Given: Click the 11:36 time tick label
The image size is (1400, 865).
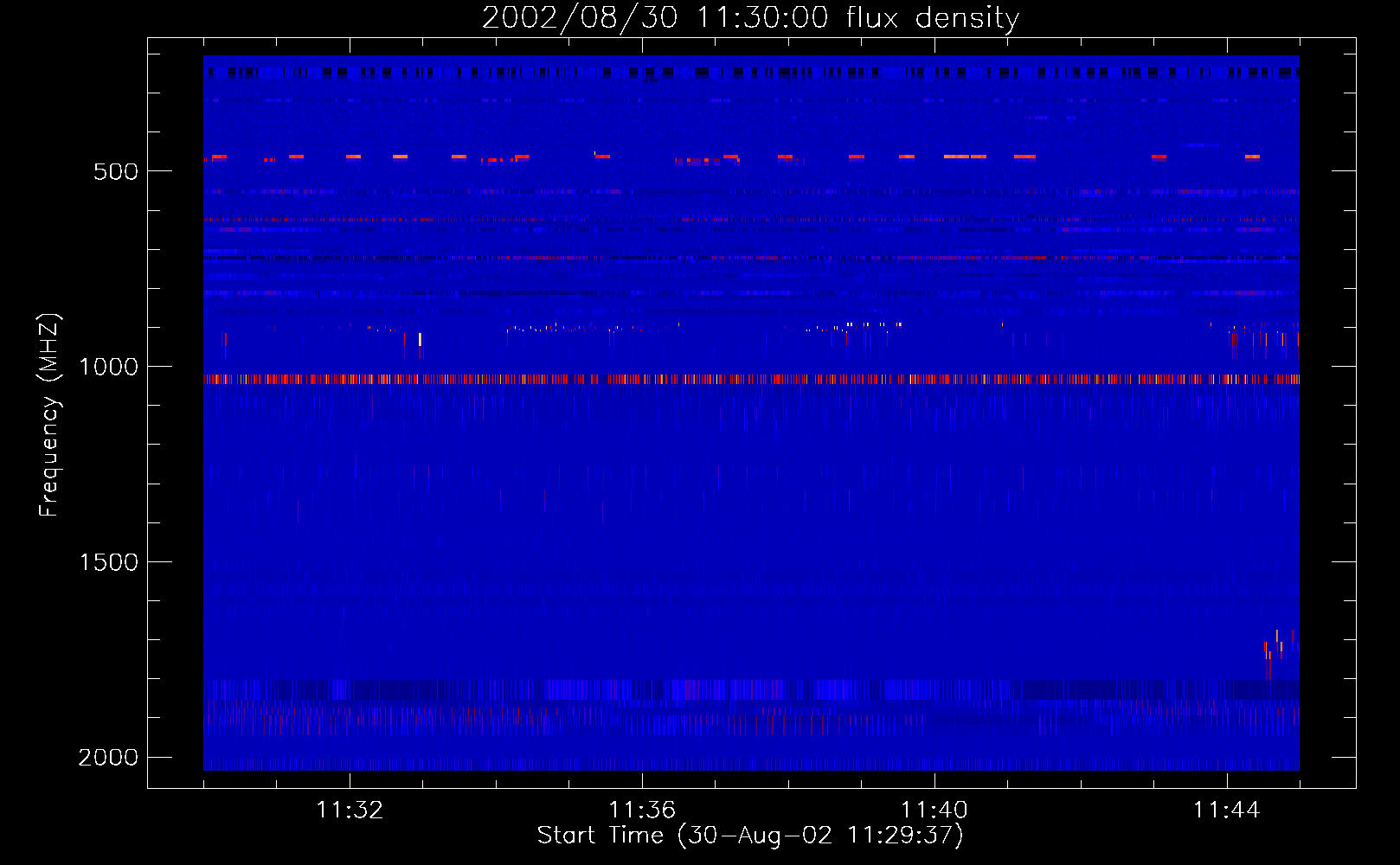Looking at the screenshot, I should coord(642,811).
